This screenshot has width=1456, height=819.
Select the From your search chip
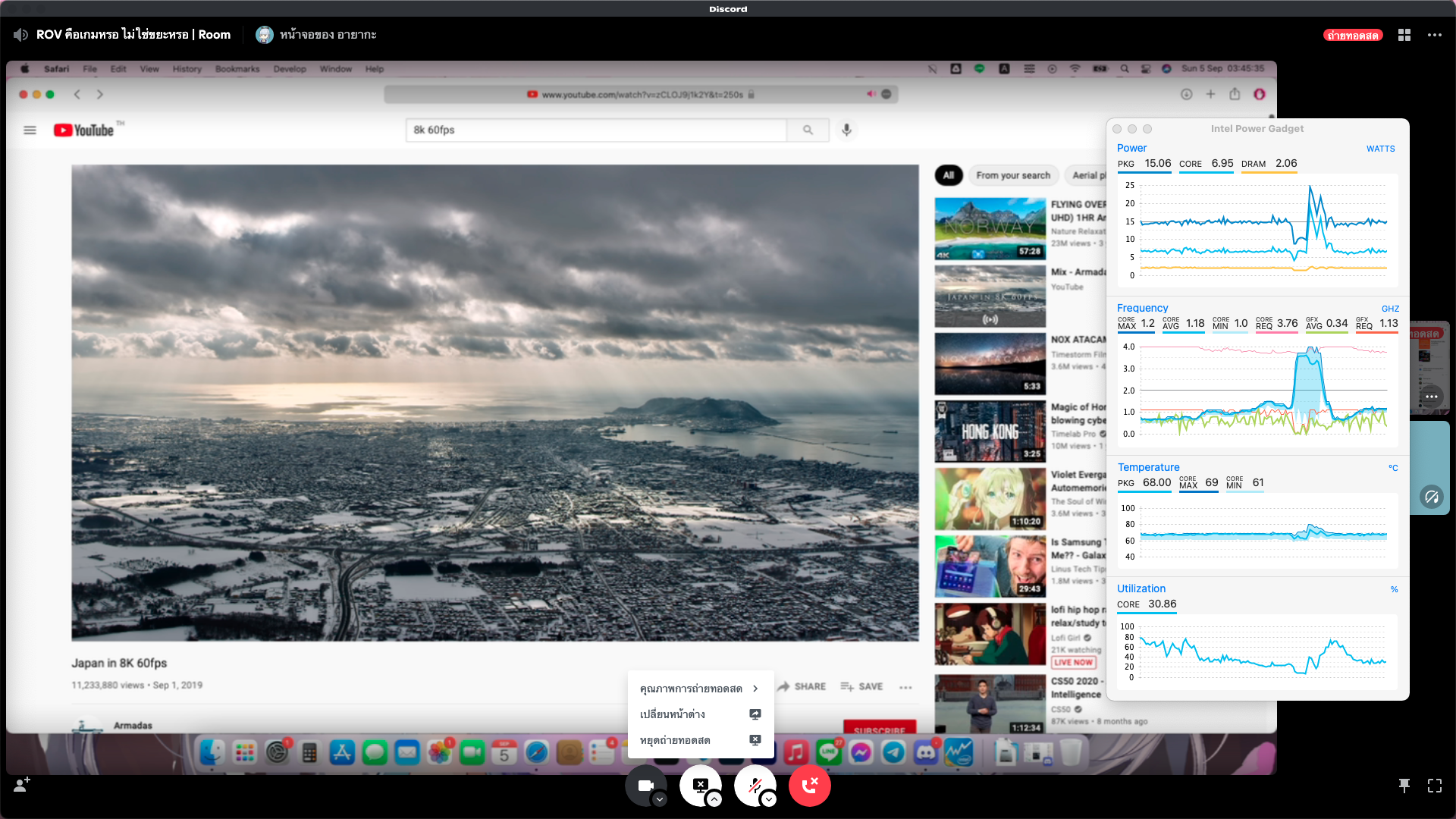point(1013,175)
